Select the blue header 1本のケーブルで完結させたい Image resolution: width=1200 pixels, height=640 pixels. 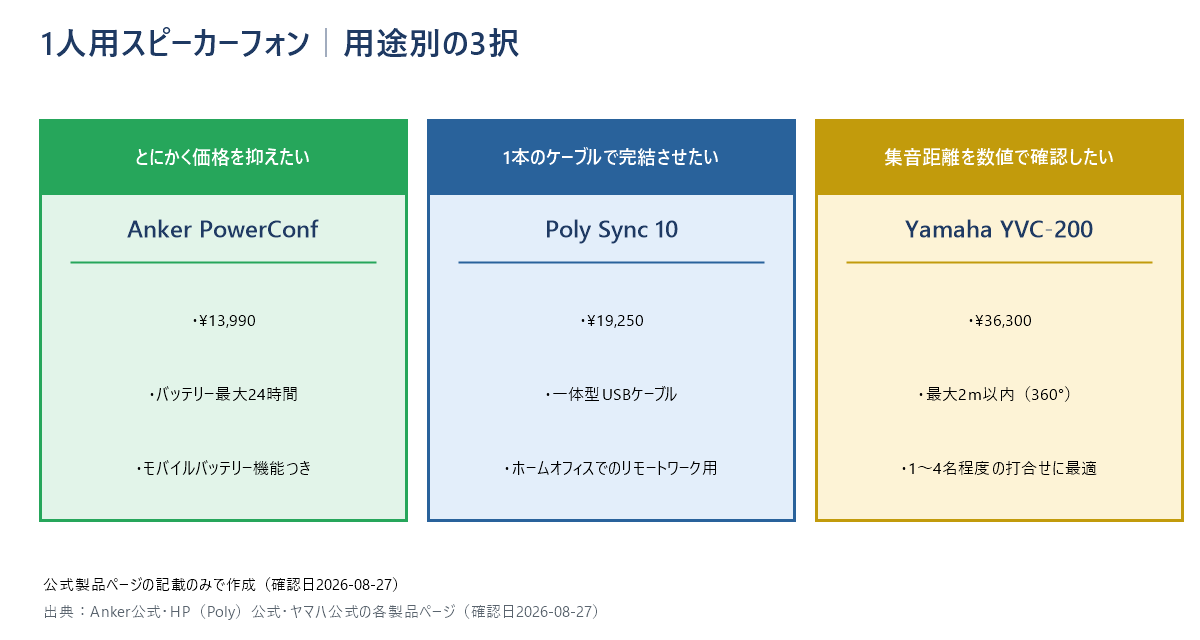coord(611,157)
